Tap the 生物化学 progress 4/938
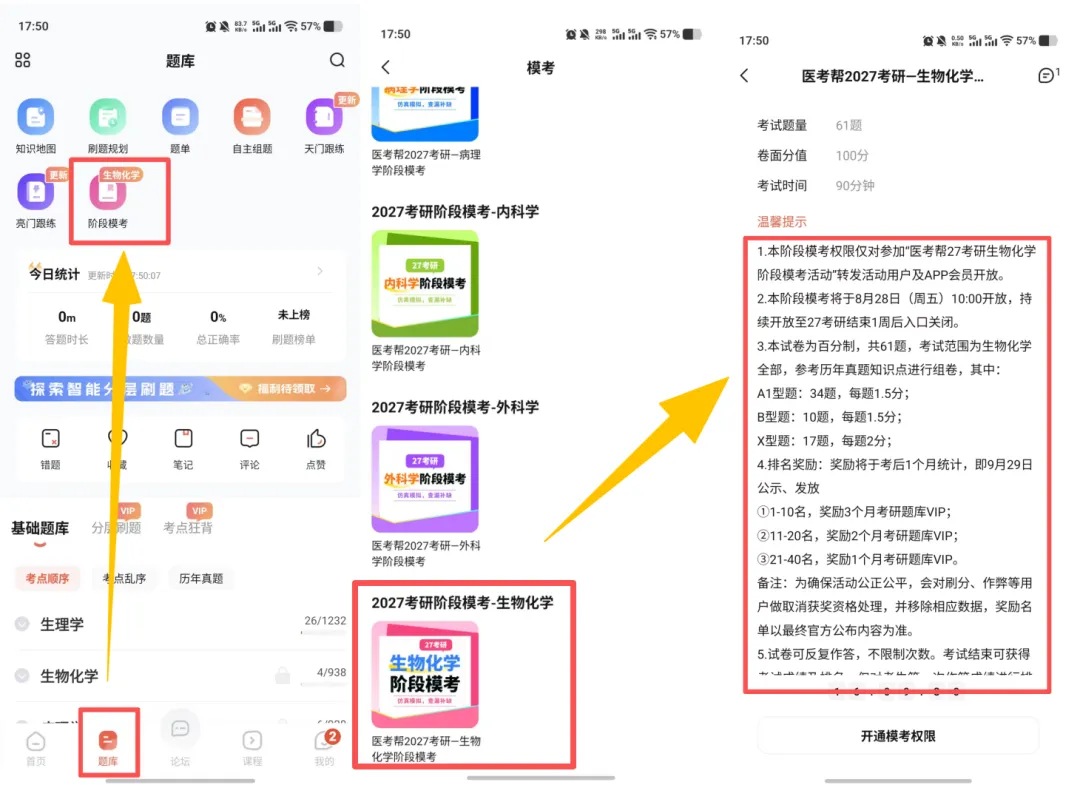Screen dimensions: 1080x802 [331, 672]
